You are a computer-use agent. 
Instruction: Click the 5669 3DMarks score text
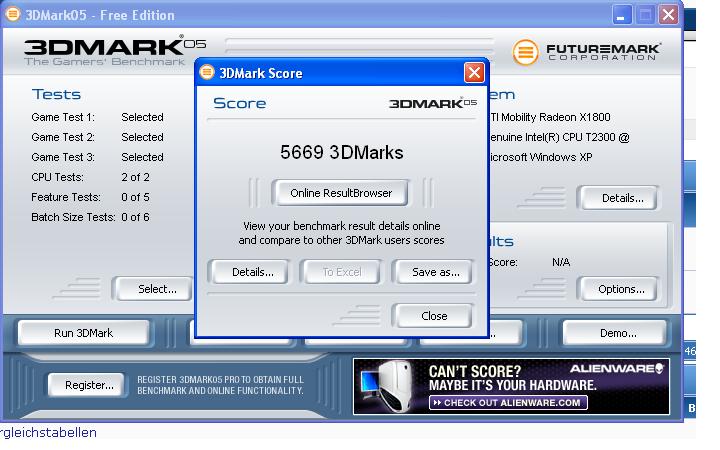click(342, 152)
